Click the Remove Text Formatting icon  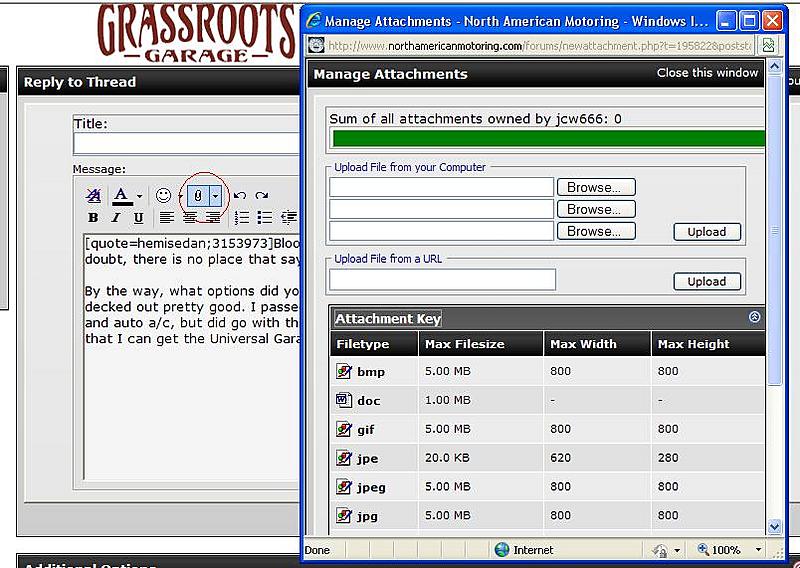94,196
